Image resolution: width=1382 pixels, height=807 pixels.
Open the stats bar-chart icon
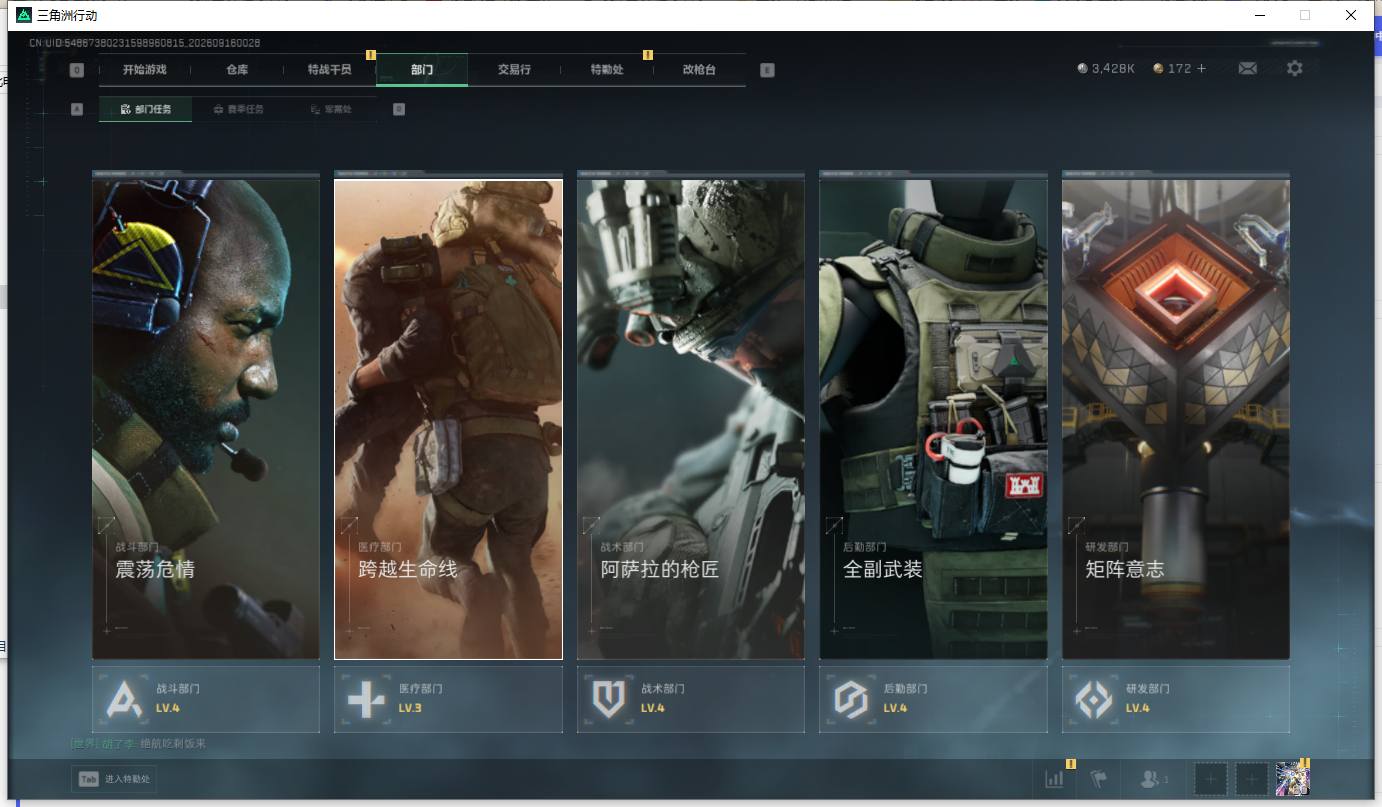(1054, 779)
